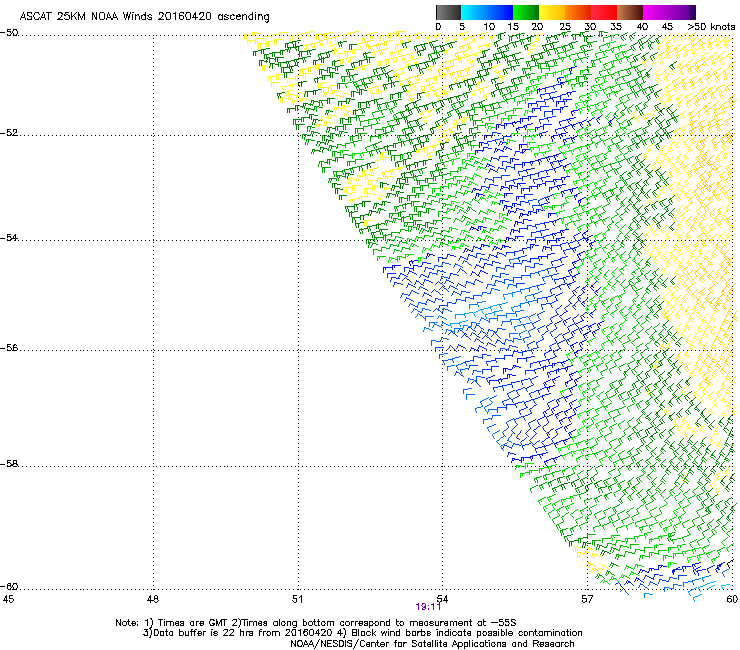Click the 51 longitude axis label
The width and height of the screenshot is (740, 650).
[297, 599]
